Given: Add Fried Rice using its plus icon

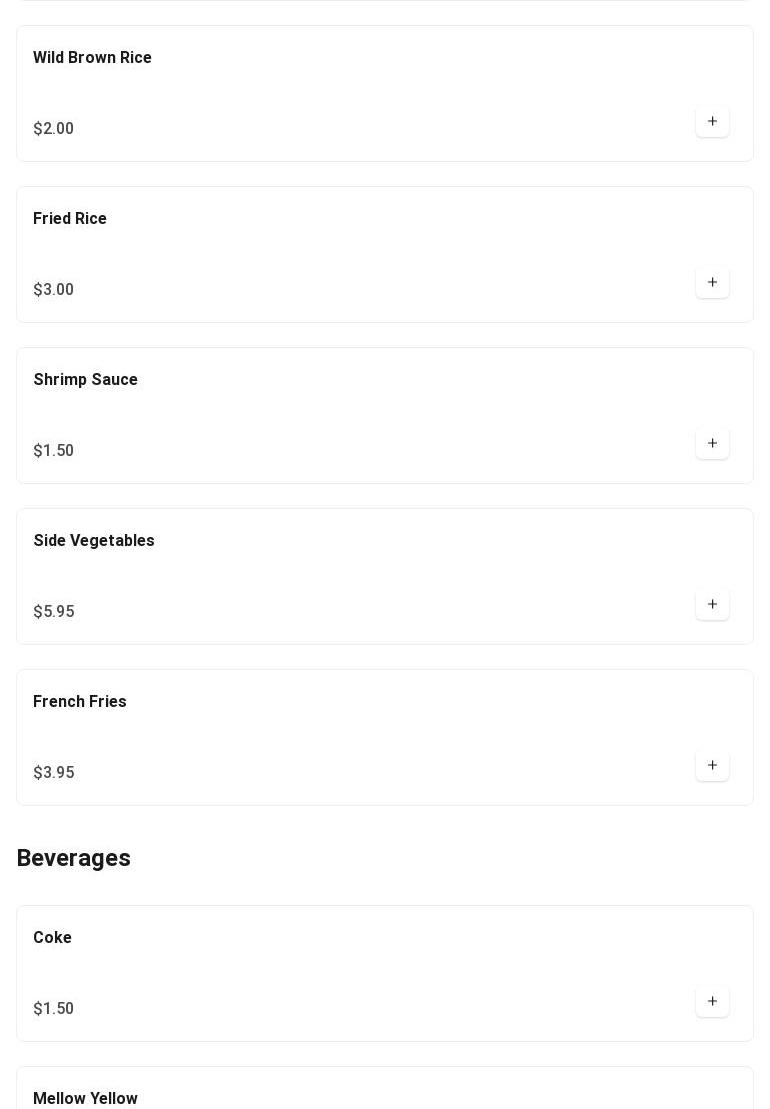Looking at the screenshot, I should click(712, 282).
